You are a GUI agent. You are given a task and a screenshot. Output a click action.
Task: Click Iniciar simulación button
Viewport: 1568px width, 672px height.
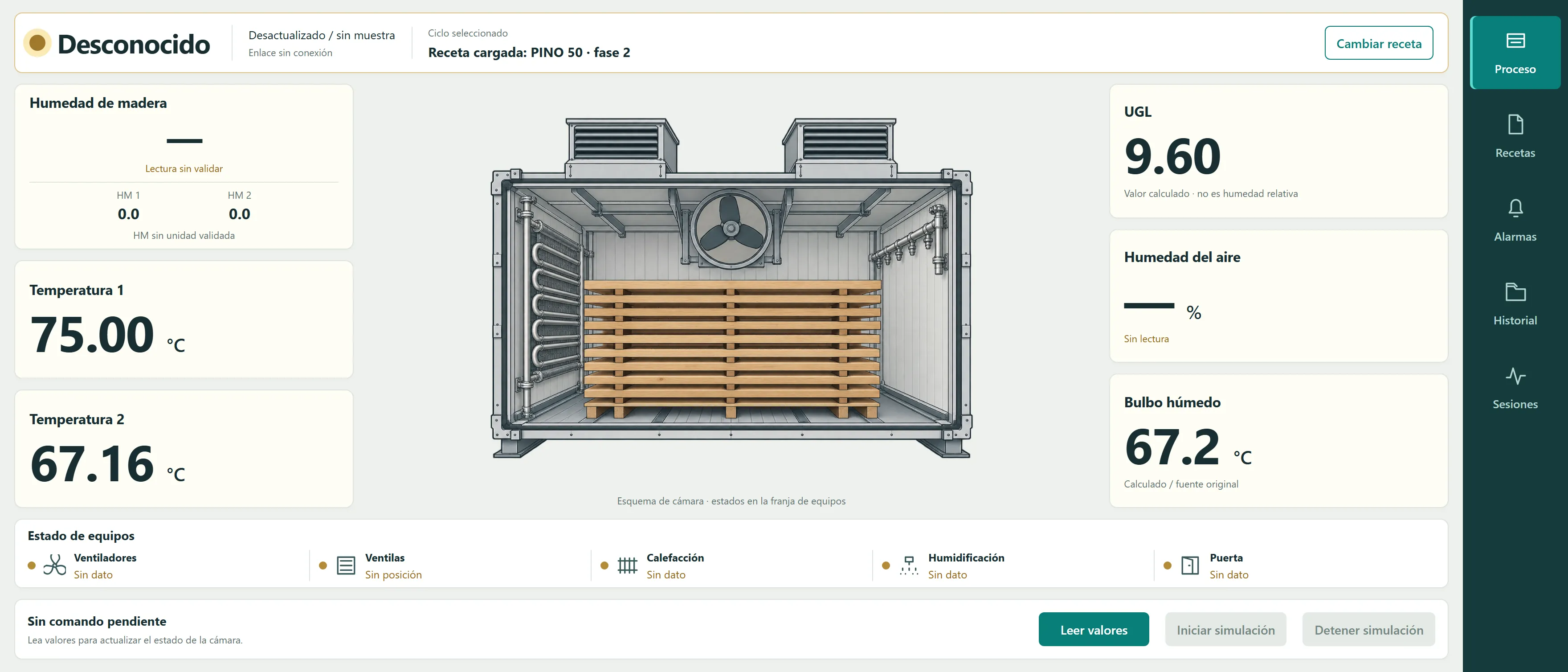pos(1225,629)
